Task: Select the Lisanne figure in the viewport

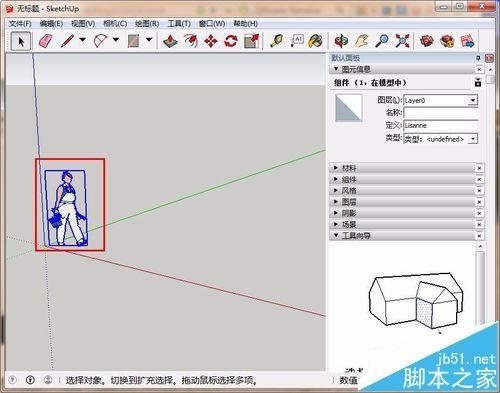Action: [x=67, y=208]
